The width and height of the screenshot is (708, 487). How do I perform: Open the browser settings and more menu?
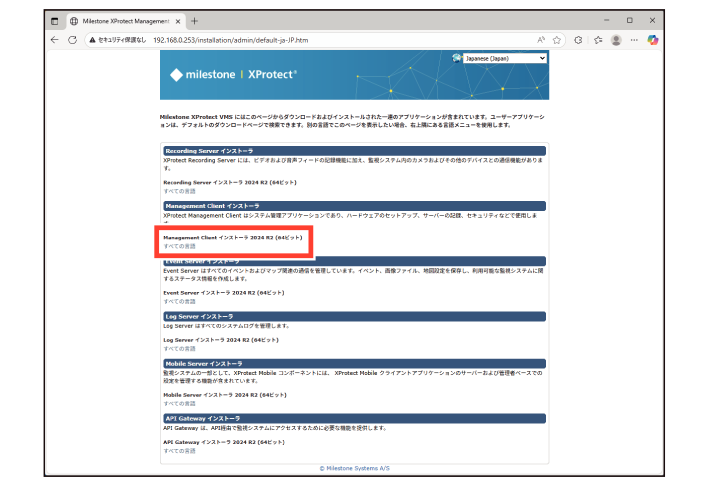pyautogui.click(x=634, y=40)
